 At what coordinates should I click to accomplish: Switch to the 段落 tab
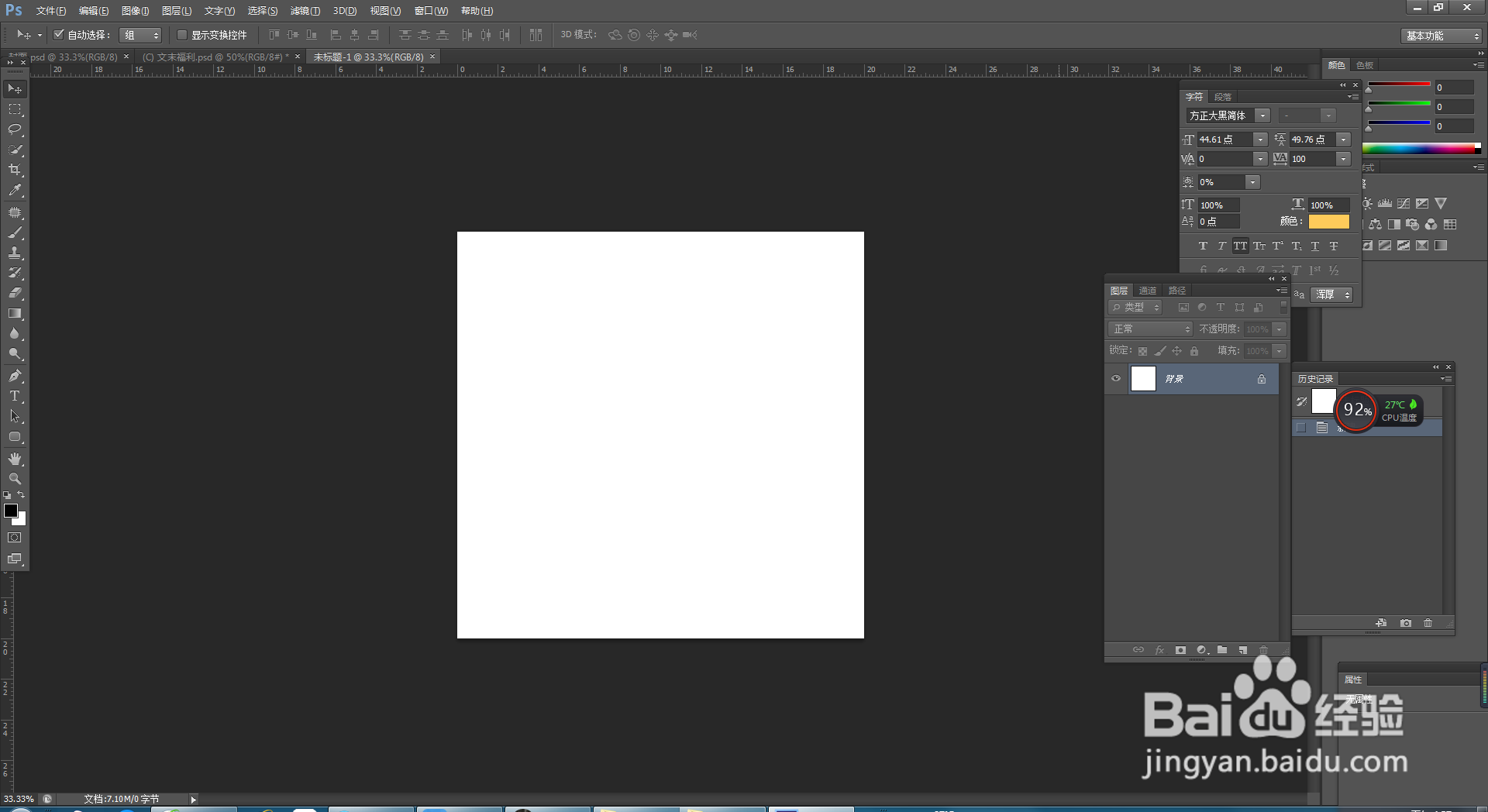click(1223, 97)
